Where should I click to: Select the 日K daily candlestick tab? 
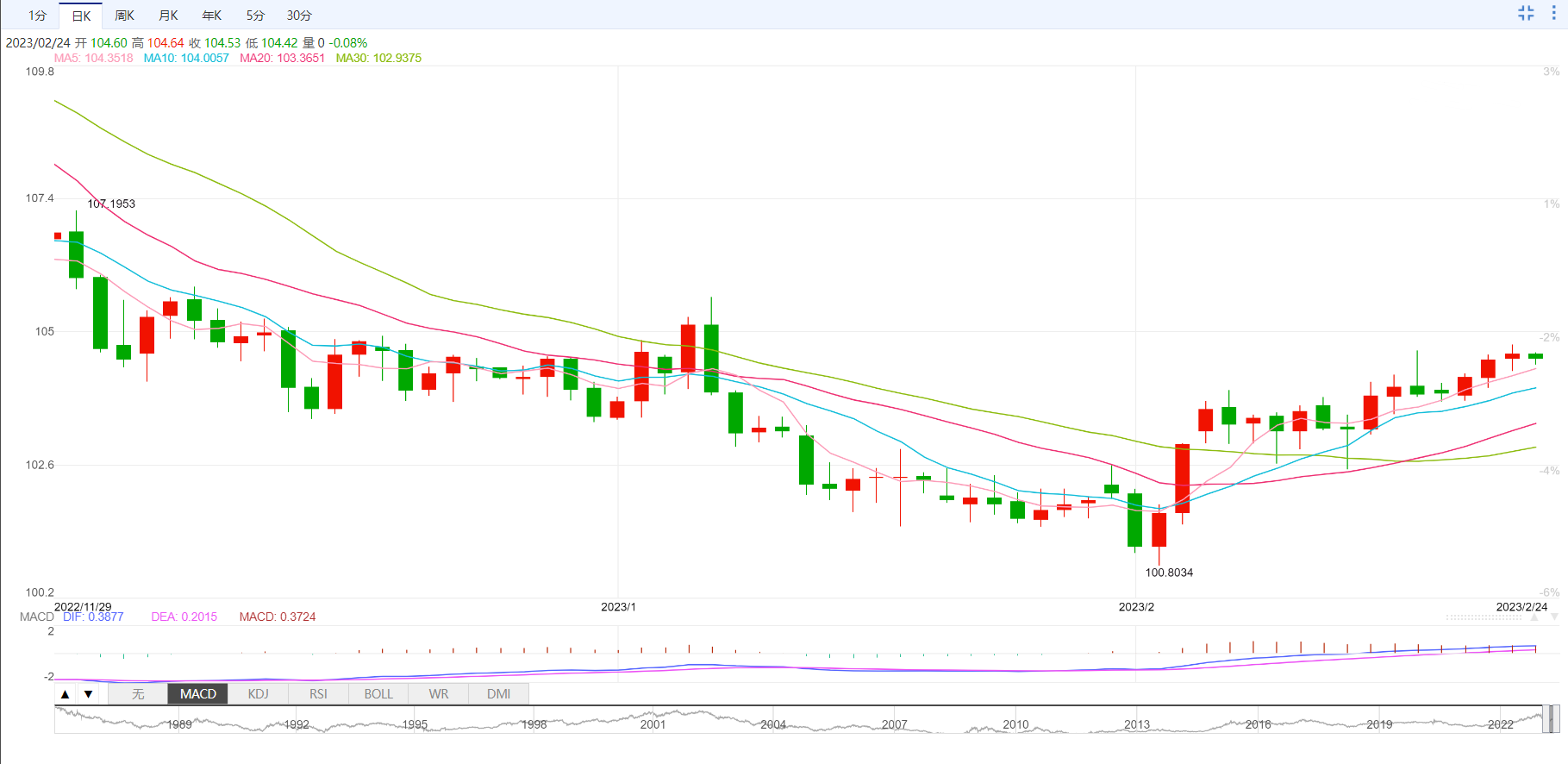point(81,16)
